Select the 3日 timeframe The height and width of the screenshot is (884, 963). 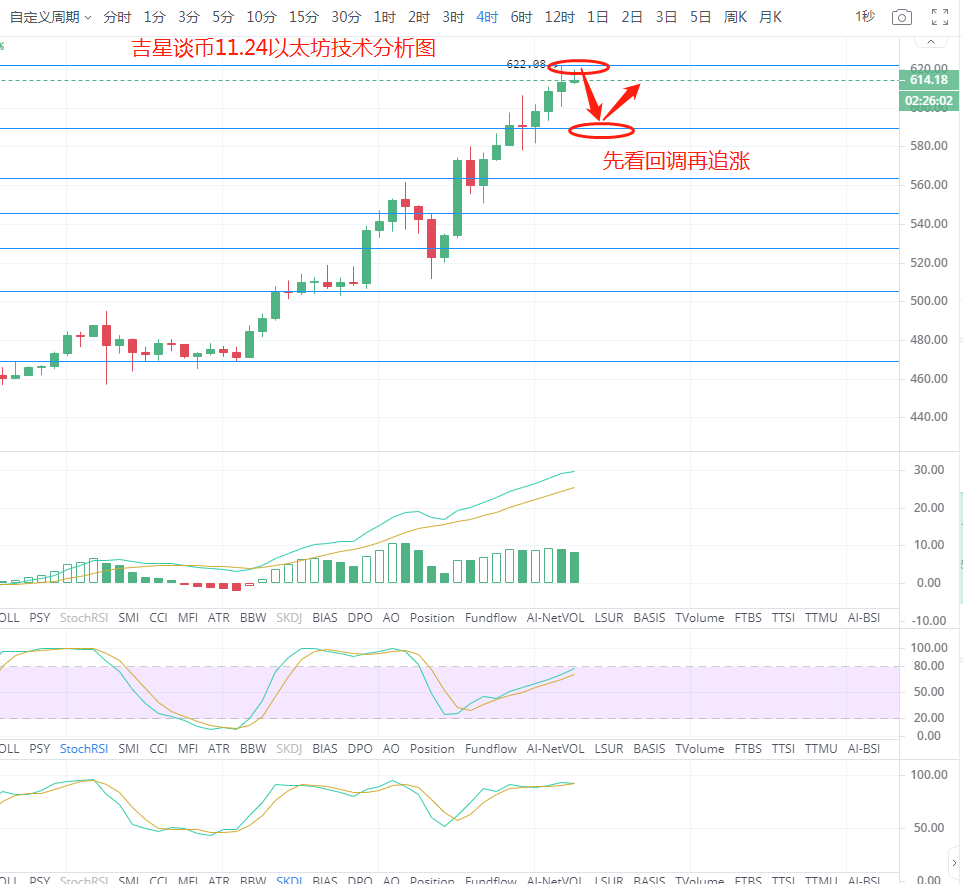(x=666, y=17)
